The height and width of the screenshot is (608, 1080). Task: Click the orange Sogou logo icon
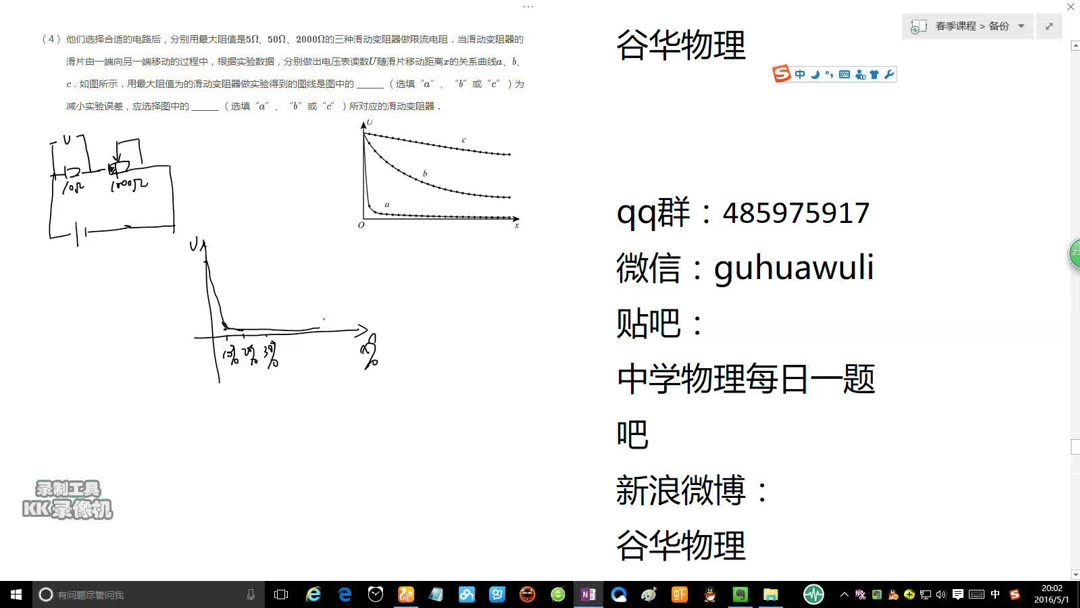[x=781, y=74]
